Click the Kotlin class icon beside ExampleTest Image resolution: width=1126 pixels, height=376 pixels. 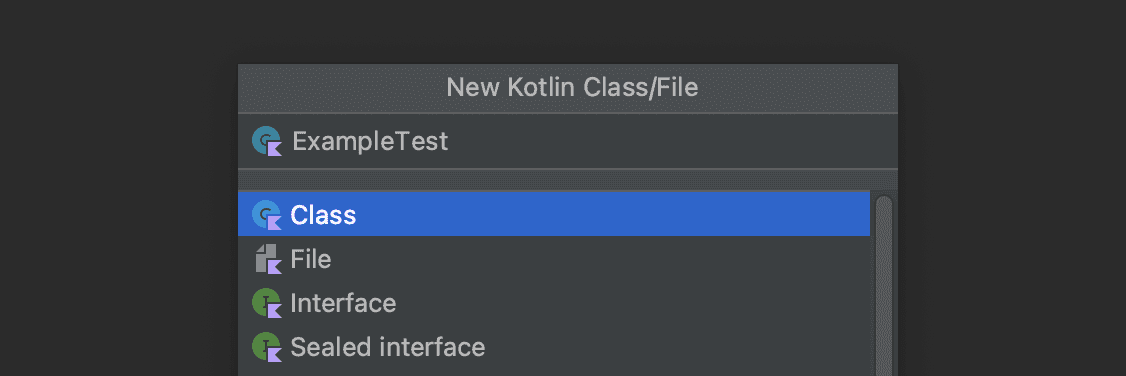[266, 141]
